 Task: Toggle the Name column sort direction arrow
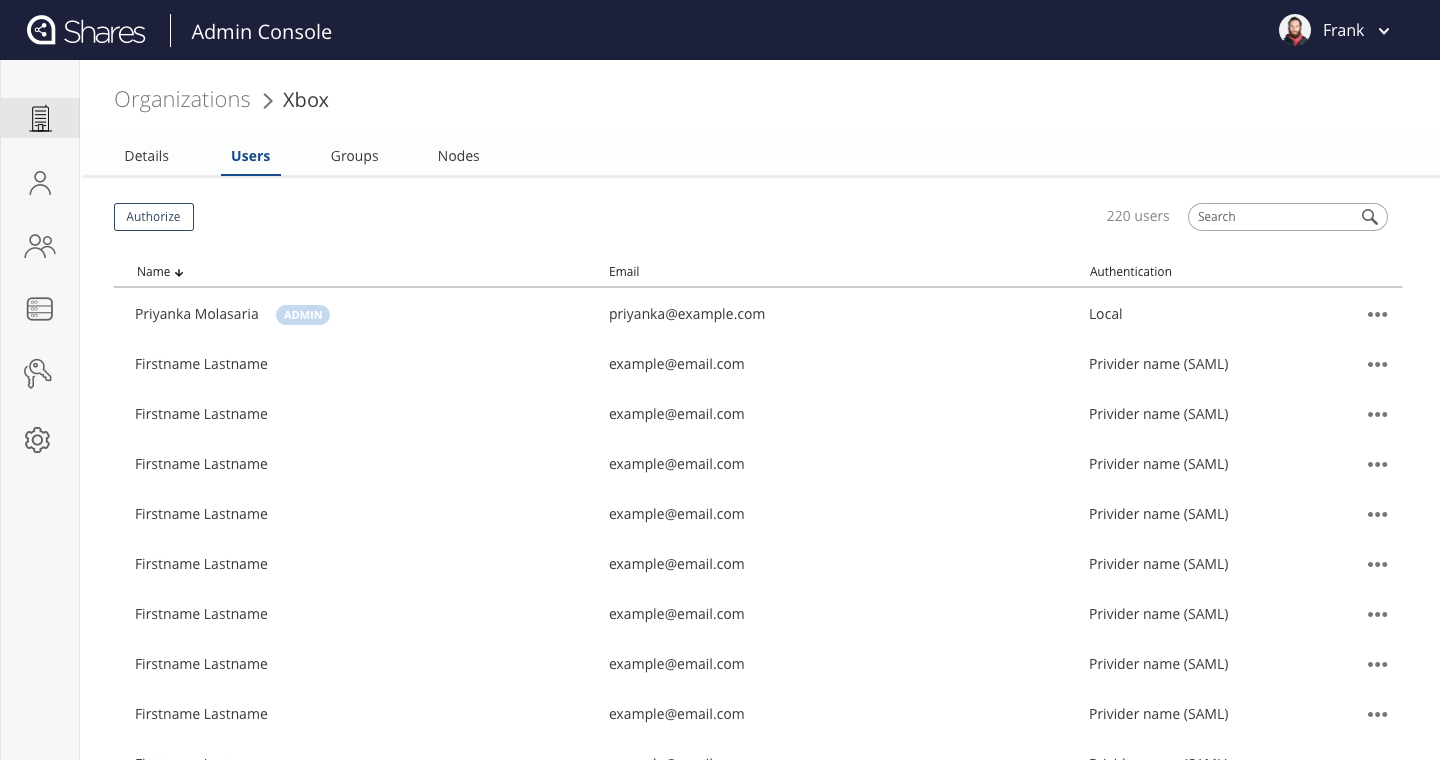pos(179,272)
